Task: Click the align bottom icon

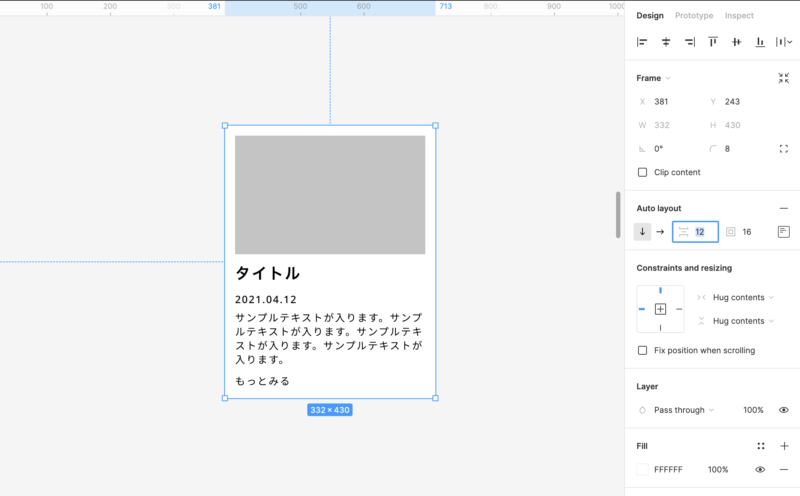Action: point(760,42)
